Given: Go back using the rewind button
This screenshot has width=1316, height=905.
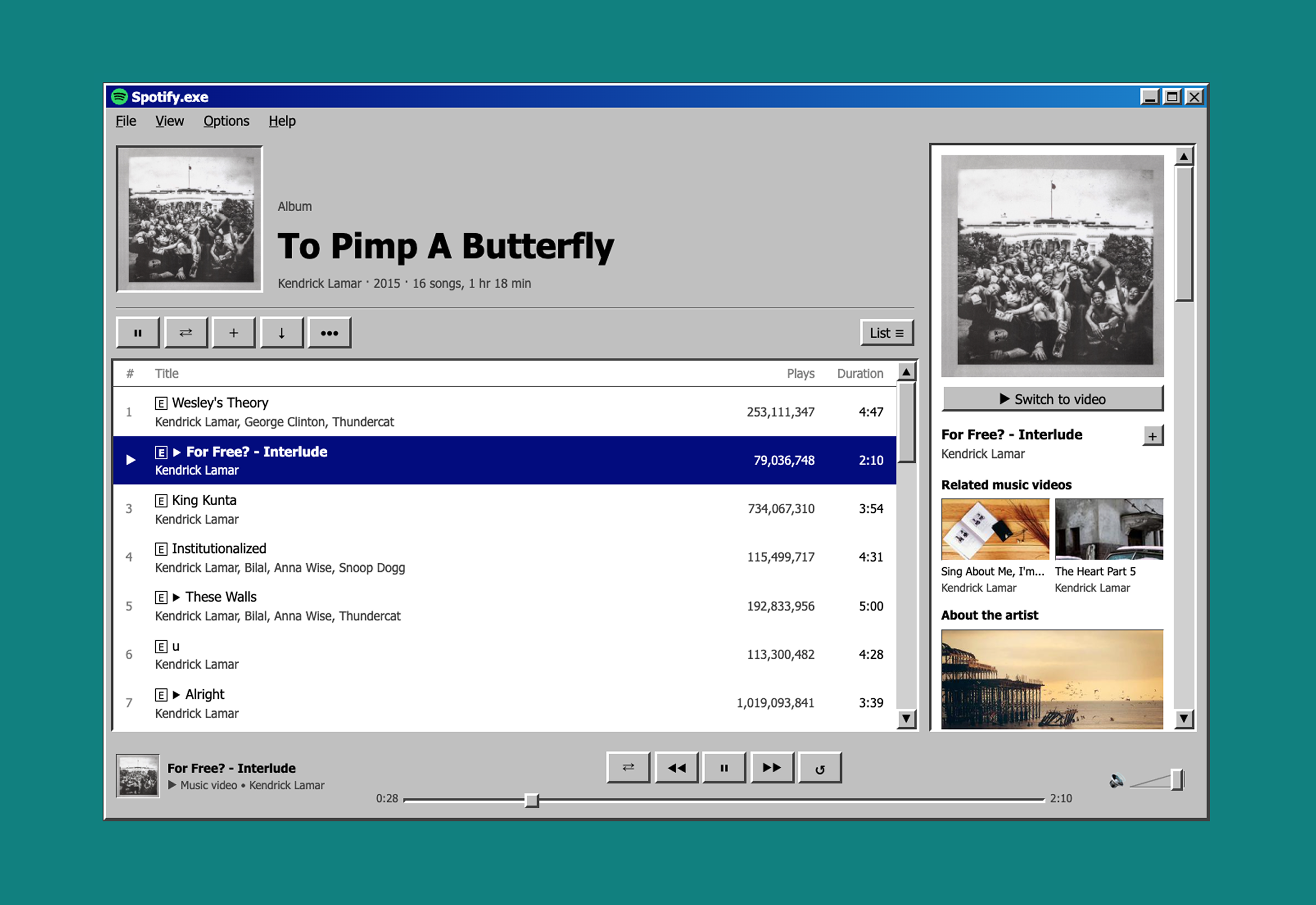Looking at the screenshot, I should click(676, 768).
